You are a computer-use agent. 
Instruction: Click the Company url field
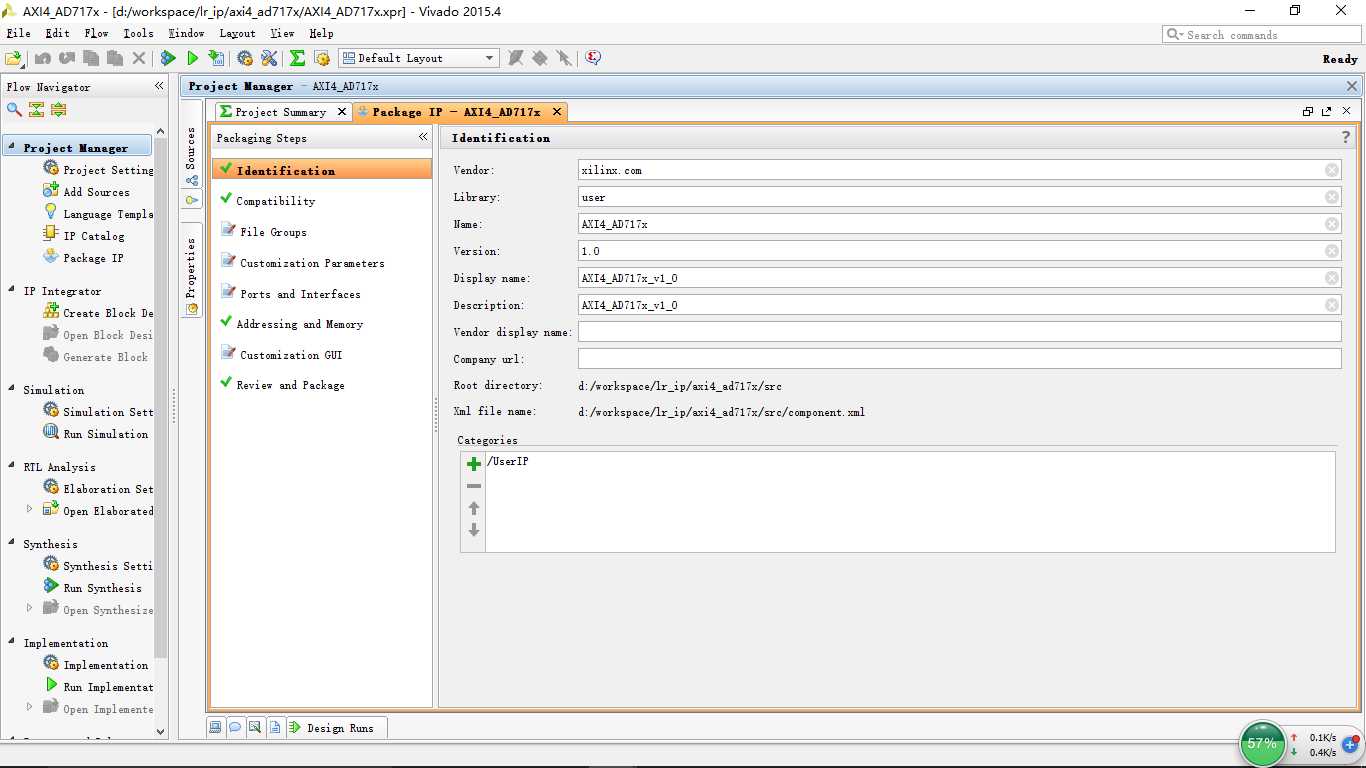coord(959,359)
